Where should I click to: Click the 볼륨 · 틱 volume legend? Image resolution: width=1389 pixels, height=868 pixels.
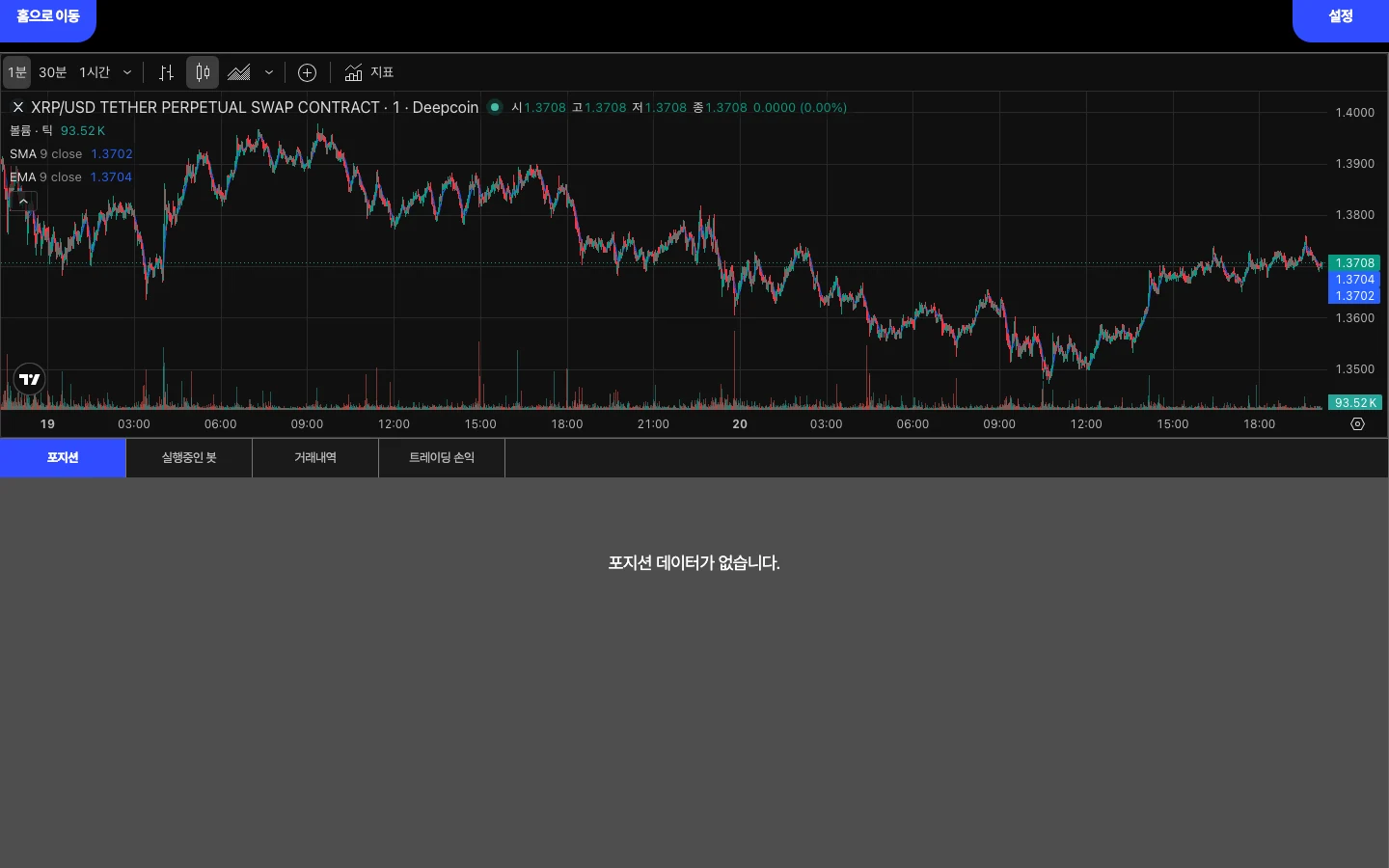click(31, 131)
